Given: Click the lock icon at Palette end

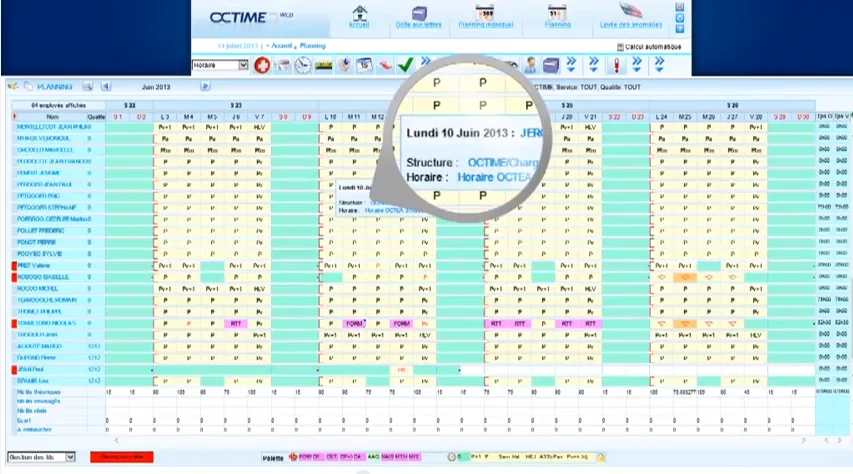Looking at the screenshot, I should [x=601, y=457].
